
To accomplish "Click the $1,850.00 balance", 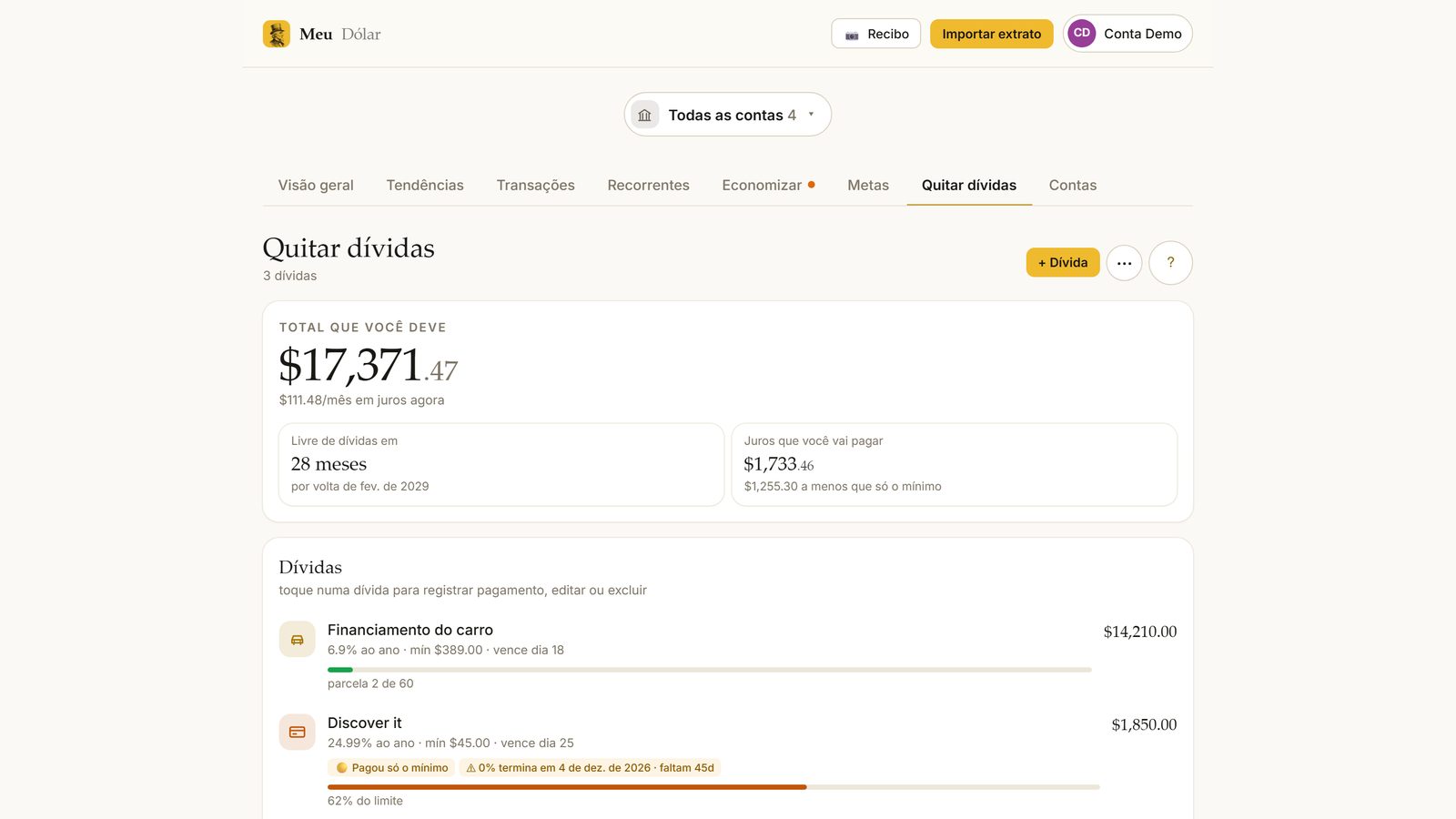I will 1144,724.
